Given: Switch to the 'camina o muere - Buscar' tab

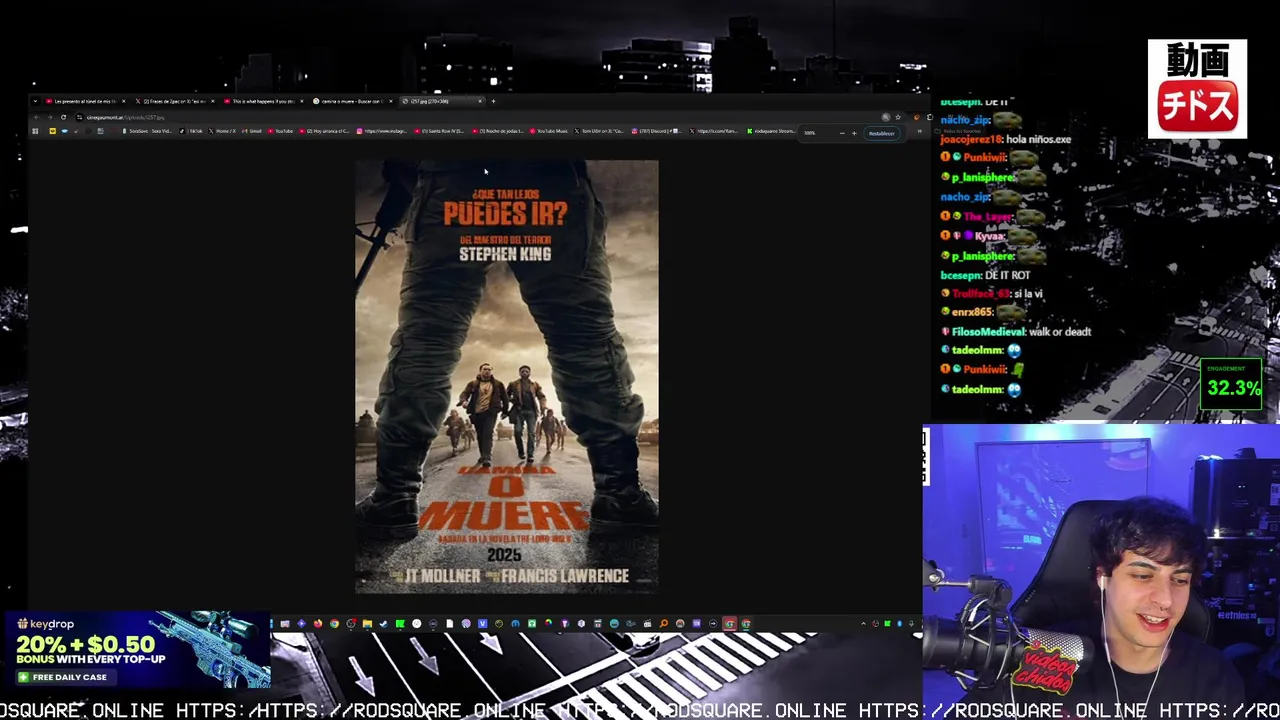Looking at the screenshot, I should click(350, 101).
